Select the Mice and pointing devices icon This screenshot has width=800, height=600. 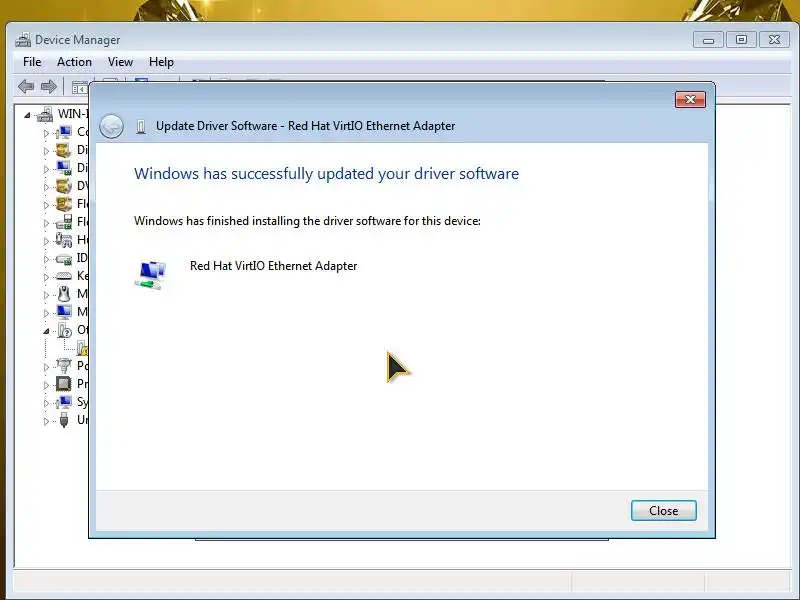pos(64,294)
